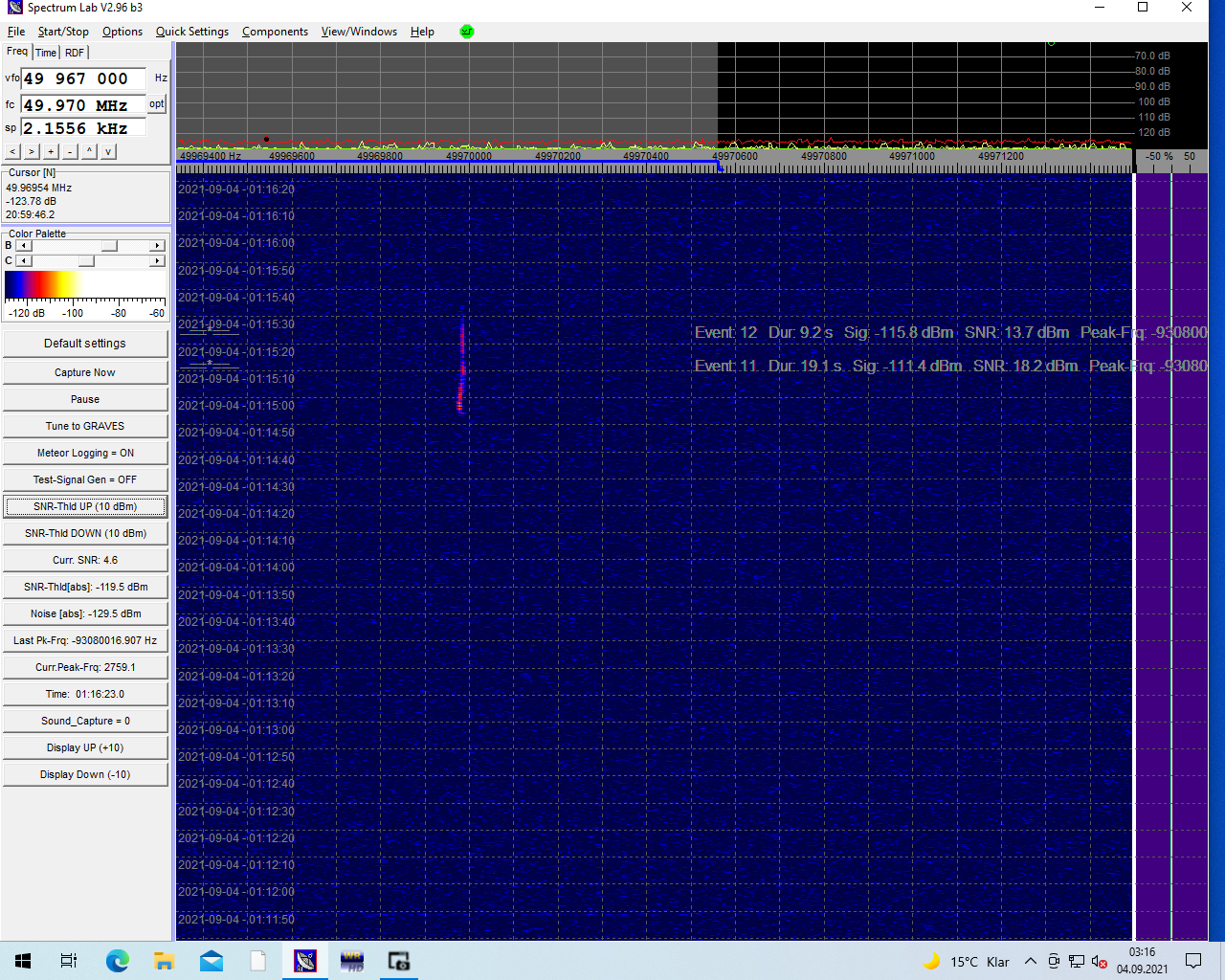Open the Mail app from taskbar
The width and height of the screenshot is (1225, 980).
212,961
